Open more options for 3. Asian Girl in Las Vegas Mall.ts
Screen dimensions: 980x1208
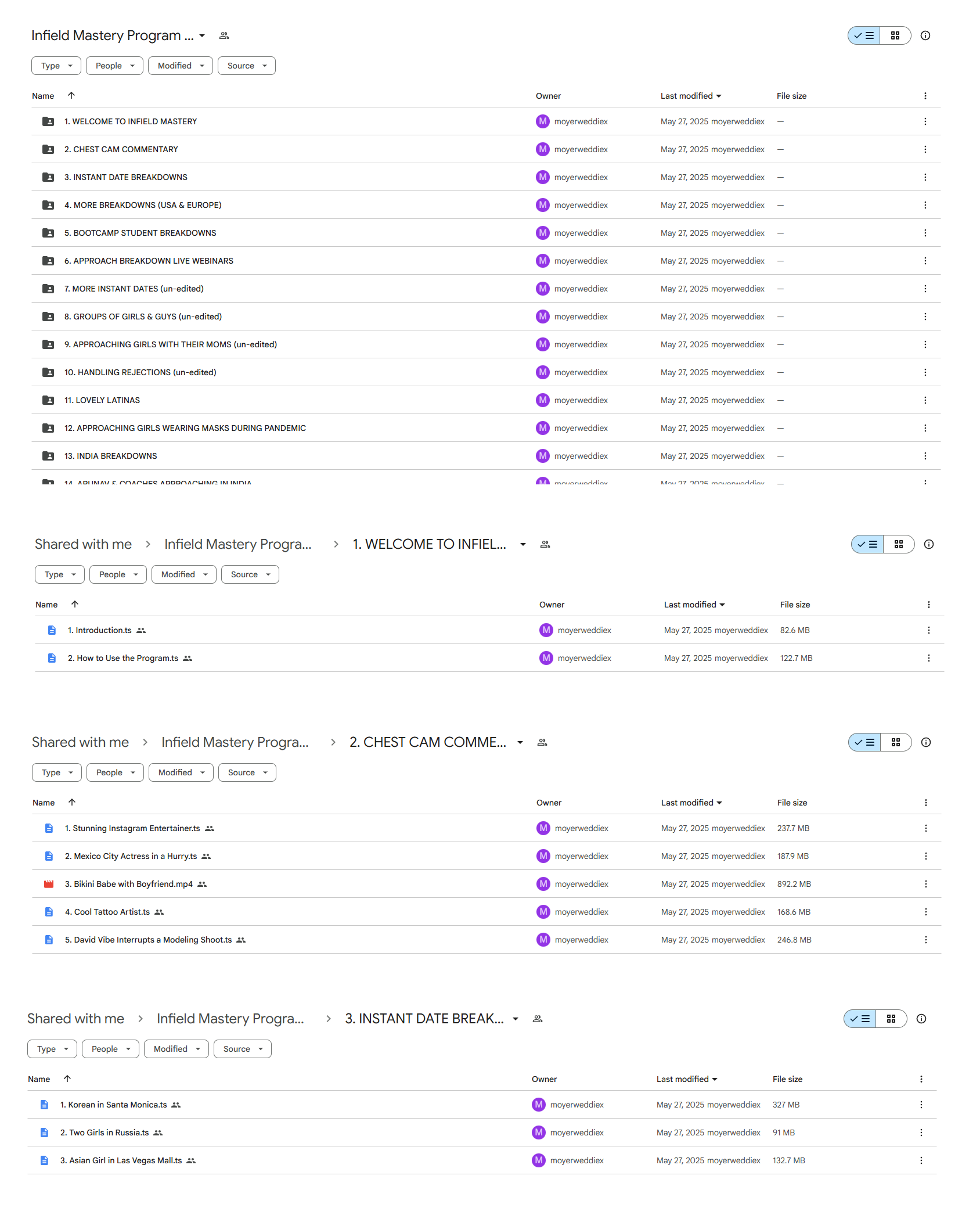921,1160
